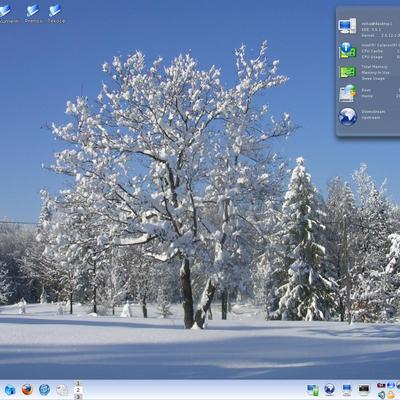Click the globe network icon in the panel
Screen dimensions: 400x400
329,389
